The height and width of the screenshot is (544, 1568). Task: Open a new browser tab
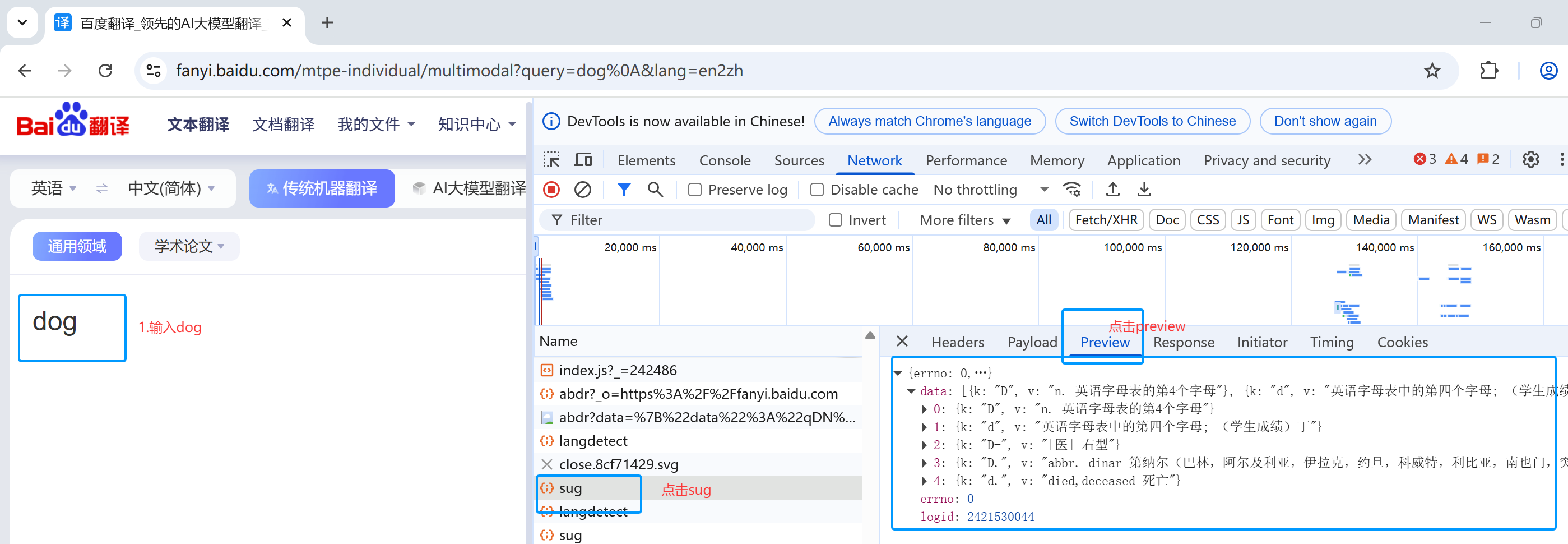click(x=327, y=22)
